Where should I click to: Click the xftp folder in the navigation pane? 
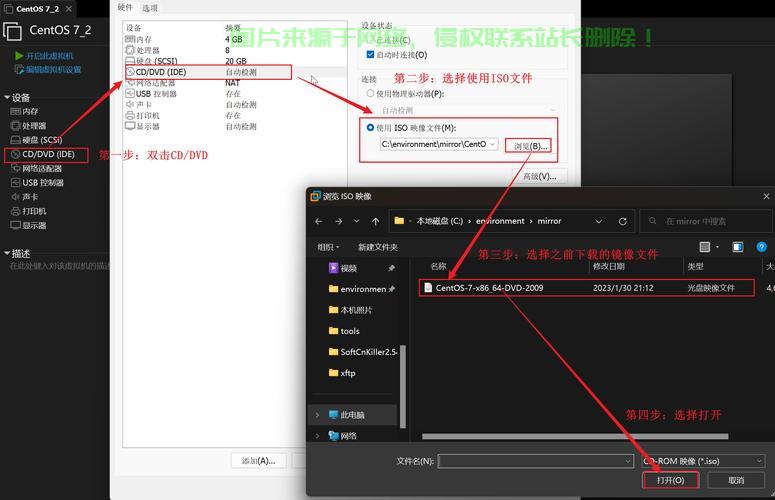coord(342,373)
